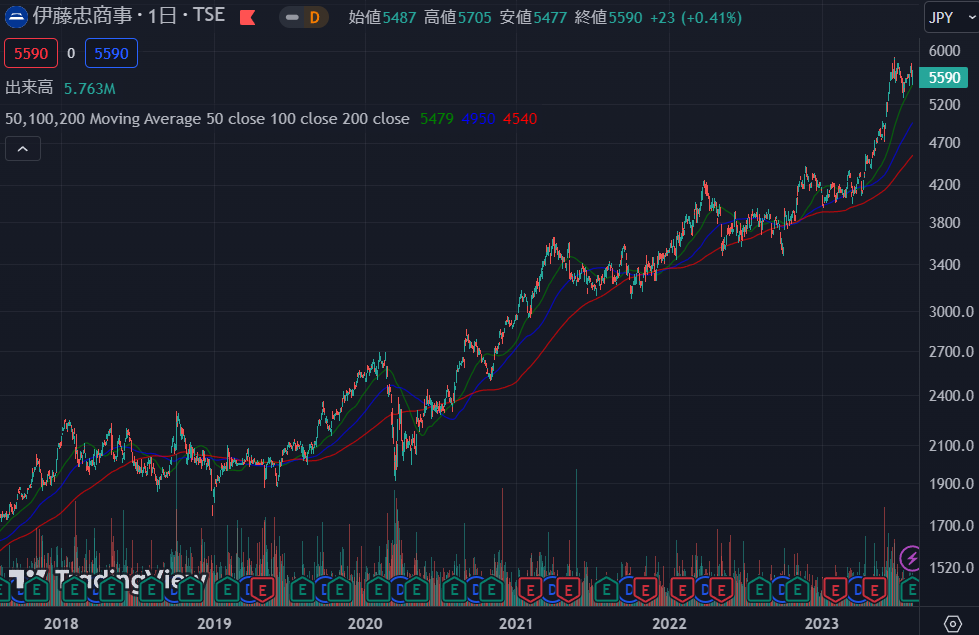Click the 始値5487 open price readout
The width and height of the screenshot is (979, 635).
coord(382,17)
